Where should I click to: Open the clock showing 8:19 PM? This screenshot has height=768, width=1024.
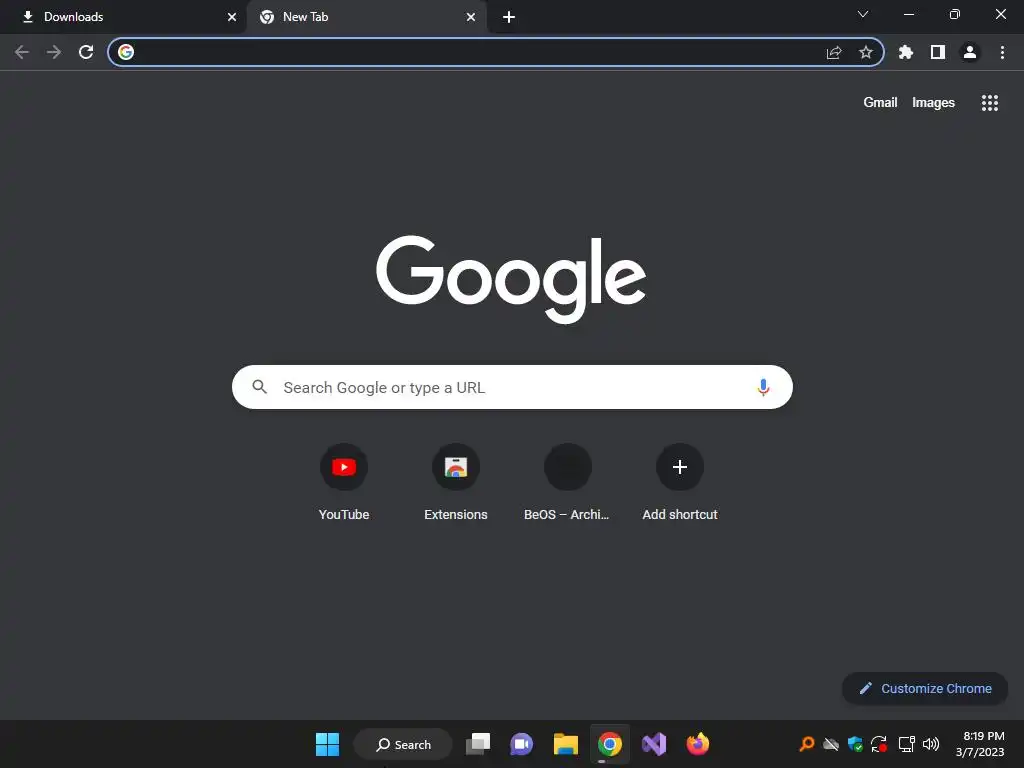[980, 744]
